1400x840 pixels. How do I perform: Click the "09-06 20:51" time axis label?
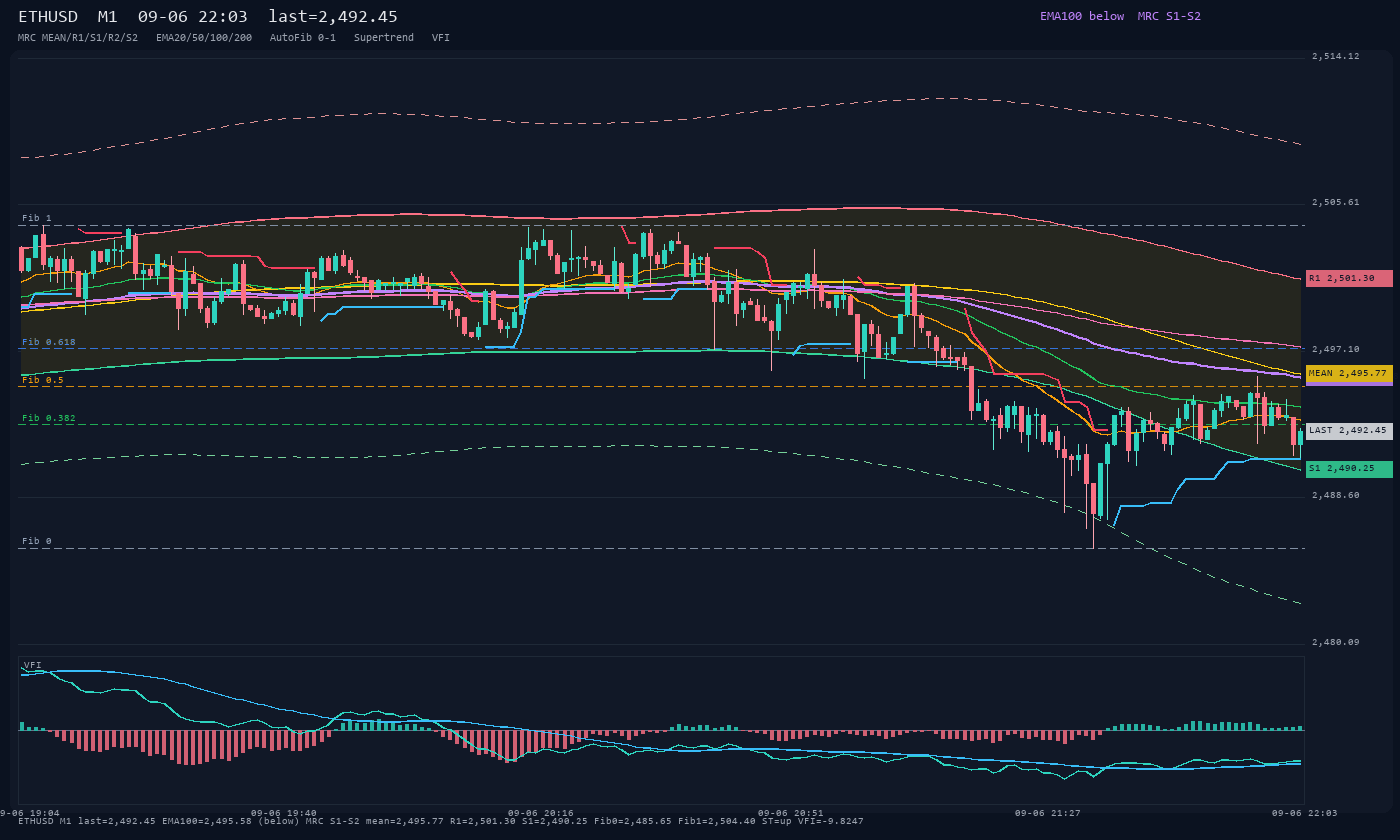pyautogui.click(x=791, y=813)
